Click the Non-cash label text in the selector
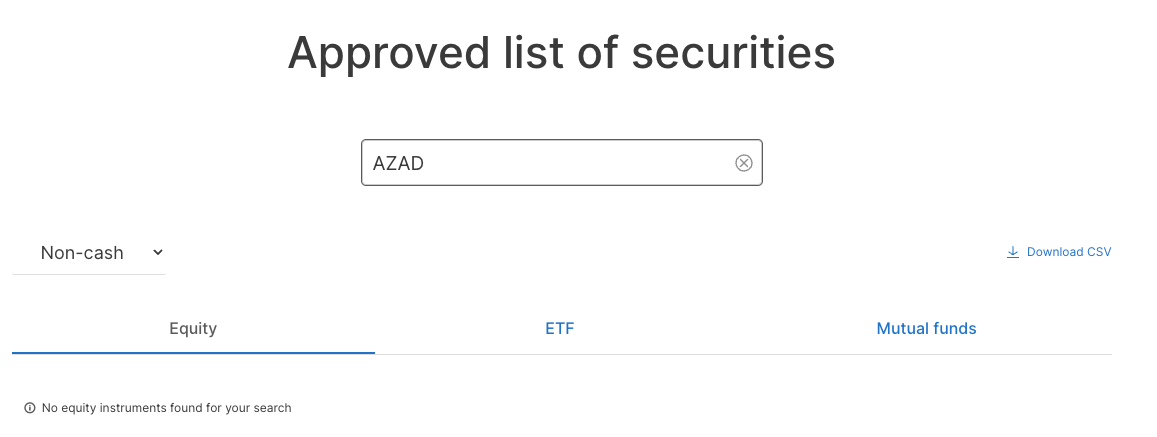The image size is (1157, 437). (x=82, y=252)
